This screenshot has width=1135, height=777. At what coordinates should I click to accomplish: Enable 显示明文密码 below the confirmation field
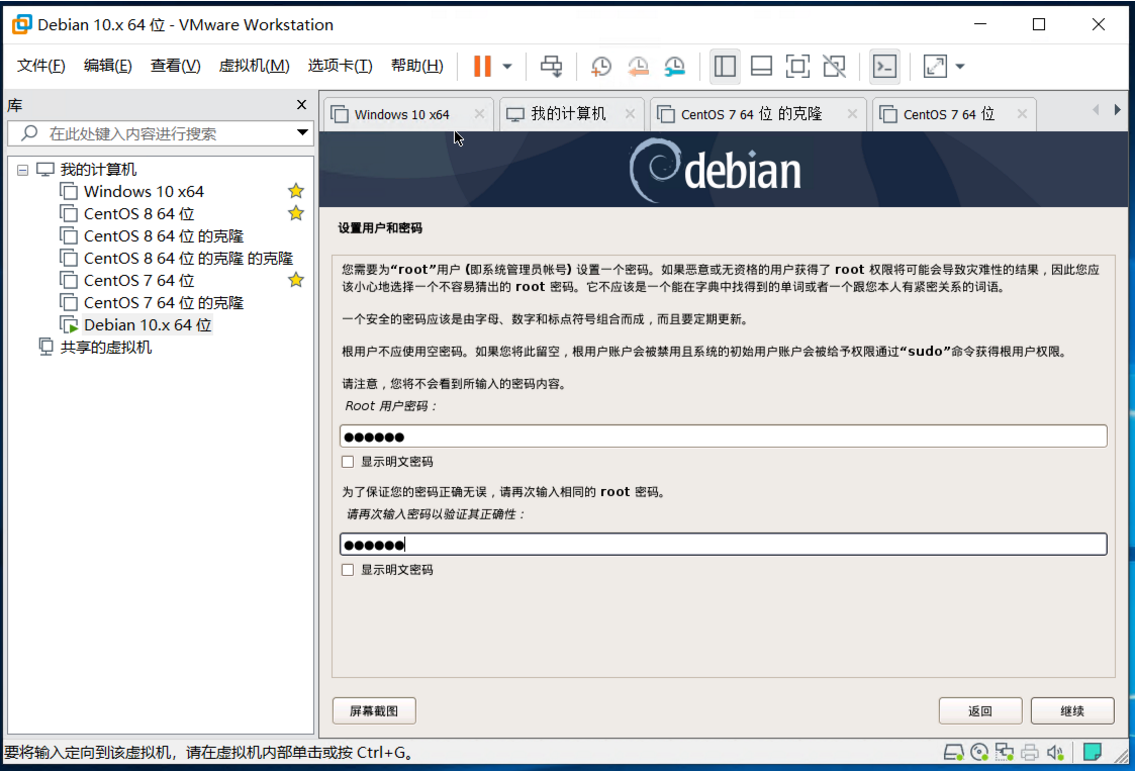(x=347, y=569)
